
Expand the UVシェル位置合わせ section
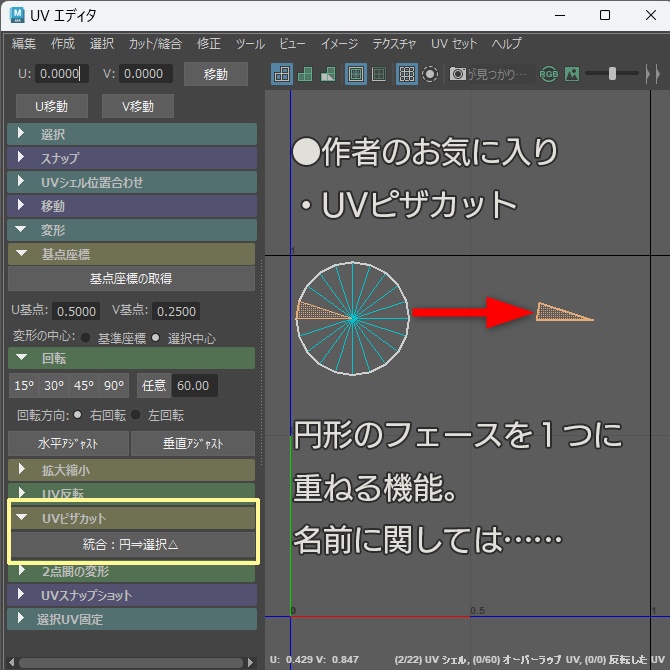(132, 182)
